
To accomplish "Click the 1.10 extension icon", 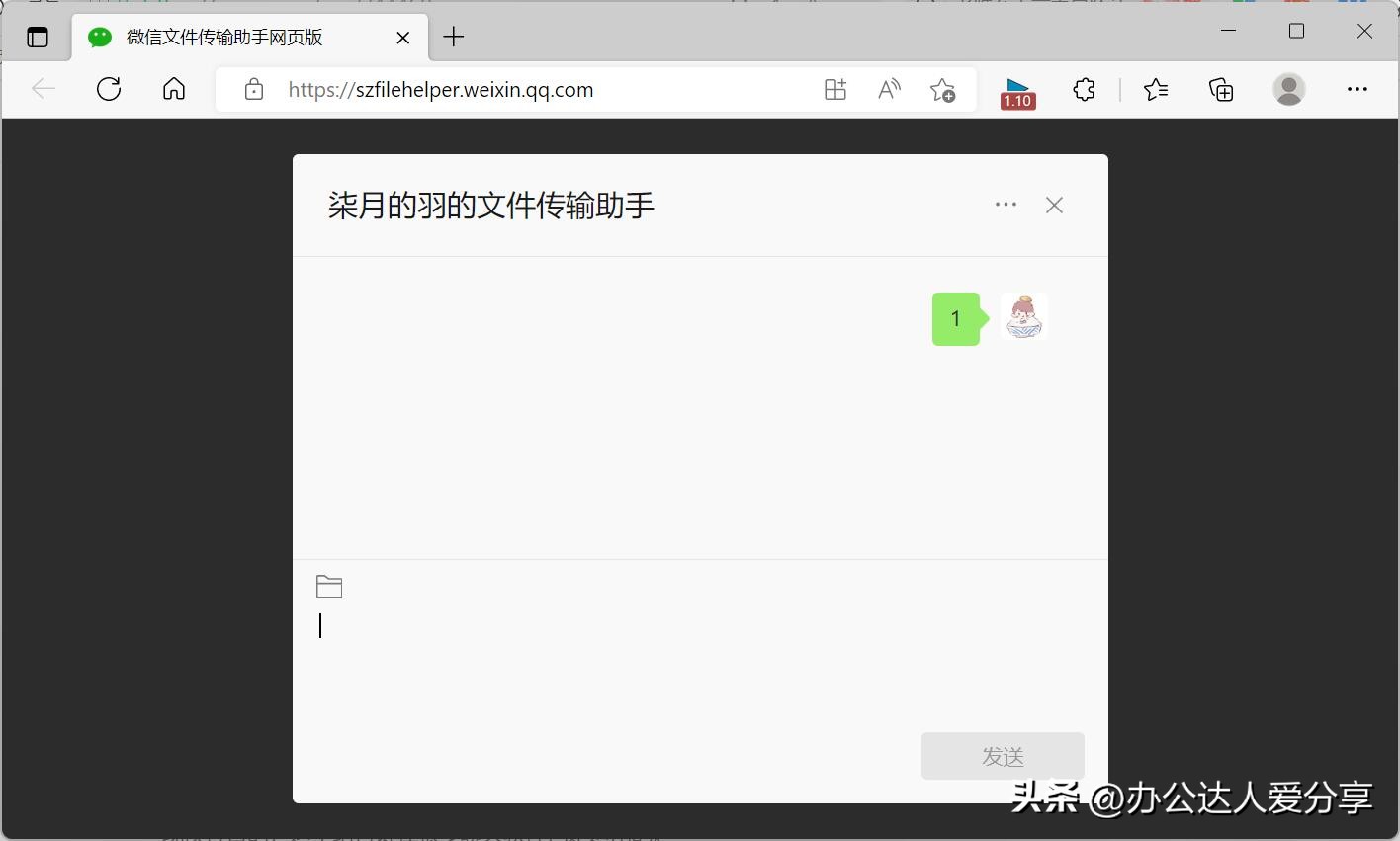I will (x=1017, y=89).
